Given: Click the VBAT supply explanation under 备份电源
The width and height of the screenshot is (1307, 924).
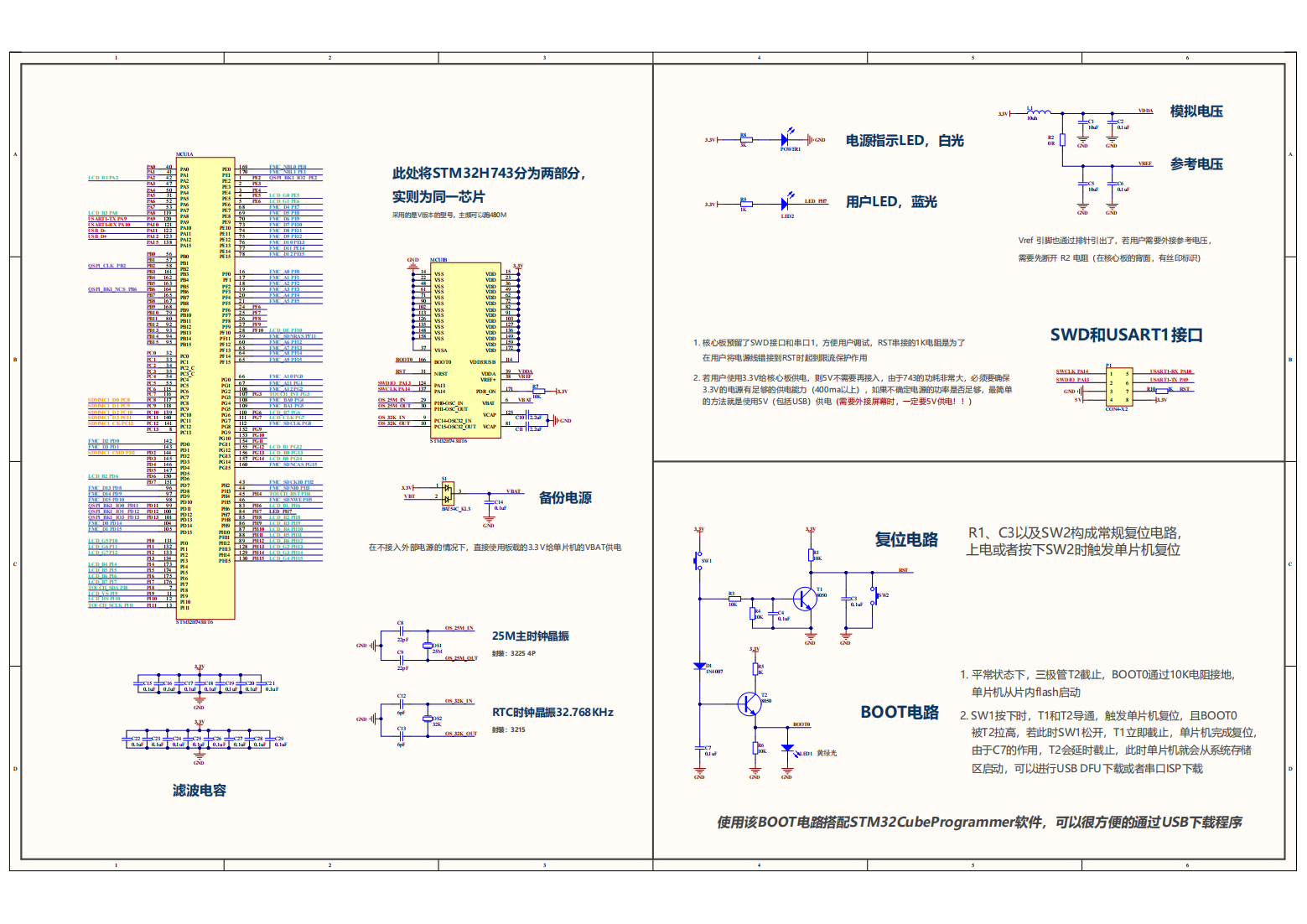Looking at the screenshot, I should [x=495, y=548].
